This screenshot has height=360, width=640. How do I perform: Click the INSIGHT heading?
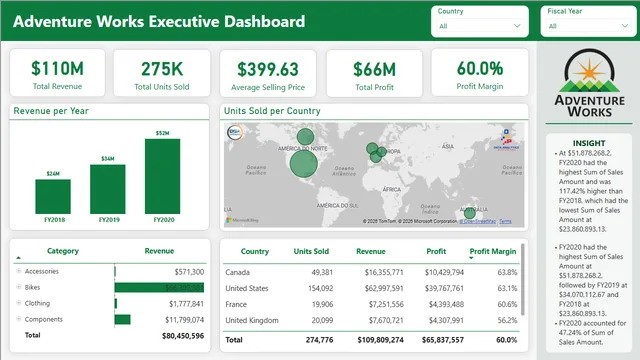pos(589,143)
